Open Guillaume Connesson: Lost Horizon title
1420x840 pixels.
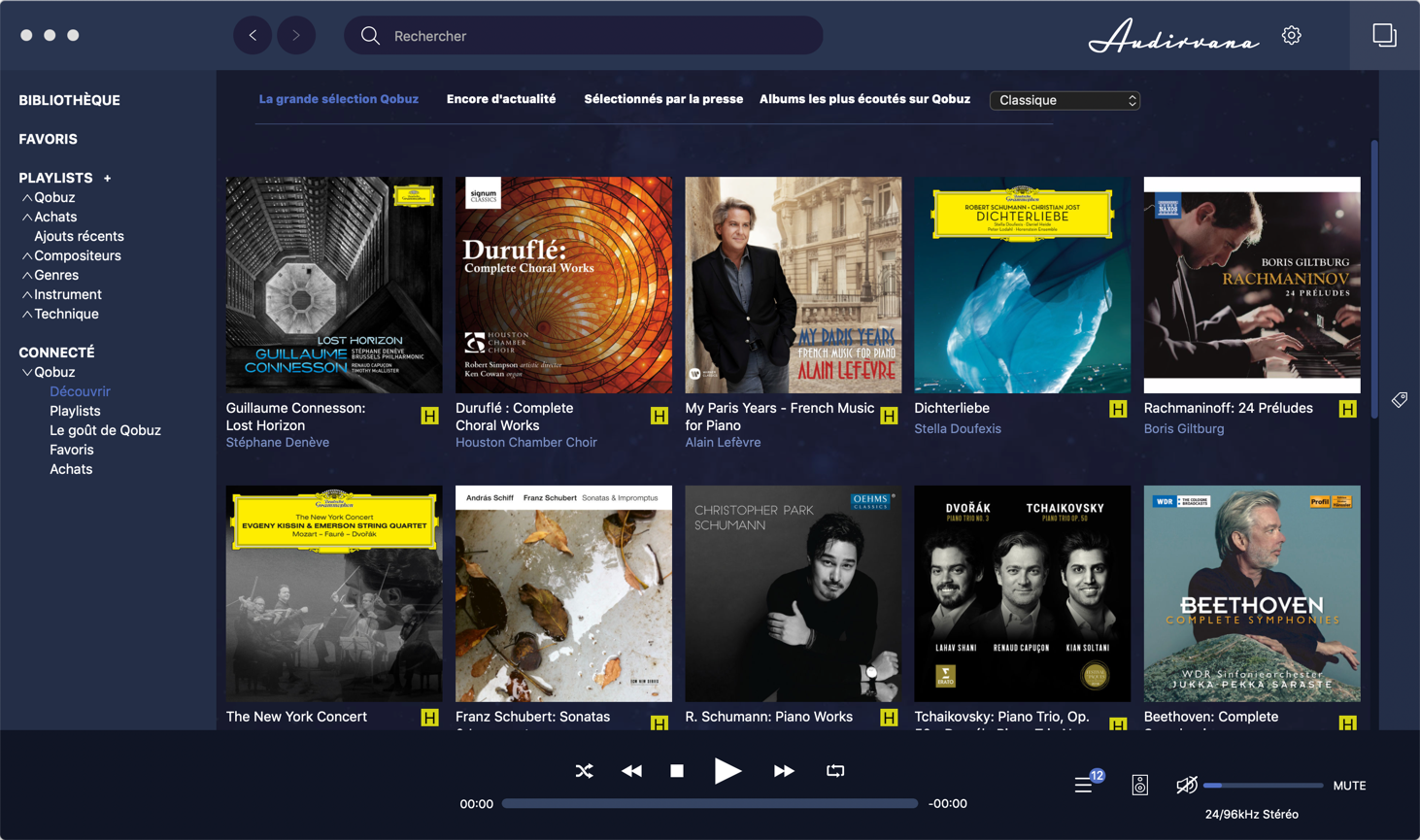295,417
